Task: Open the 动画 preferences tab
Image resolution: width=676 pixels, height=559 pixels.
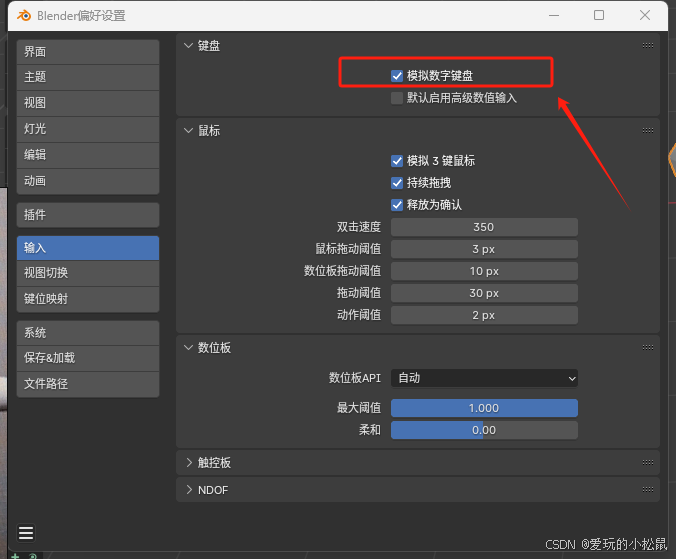Action: point(88,181)
